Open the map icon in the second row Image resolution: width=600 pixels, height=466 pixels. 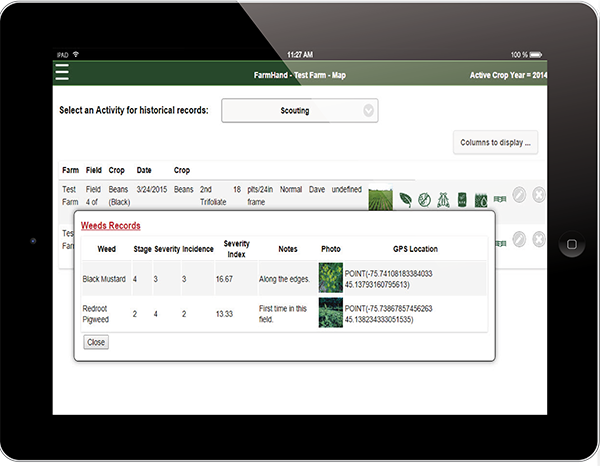(501, 243)
